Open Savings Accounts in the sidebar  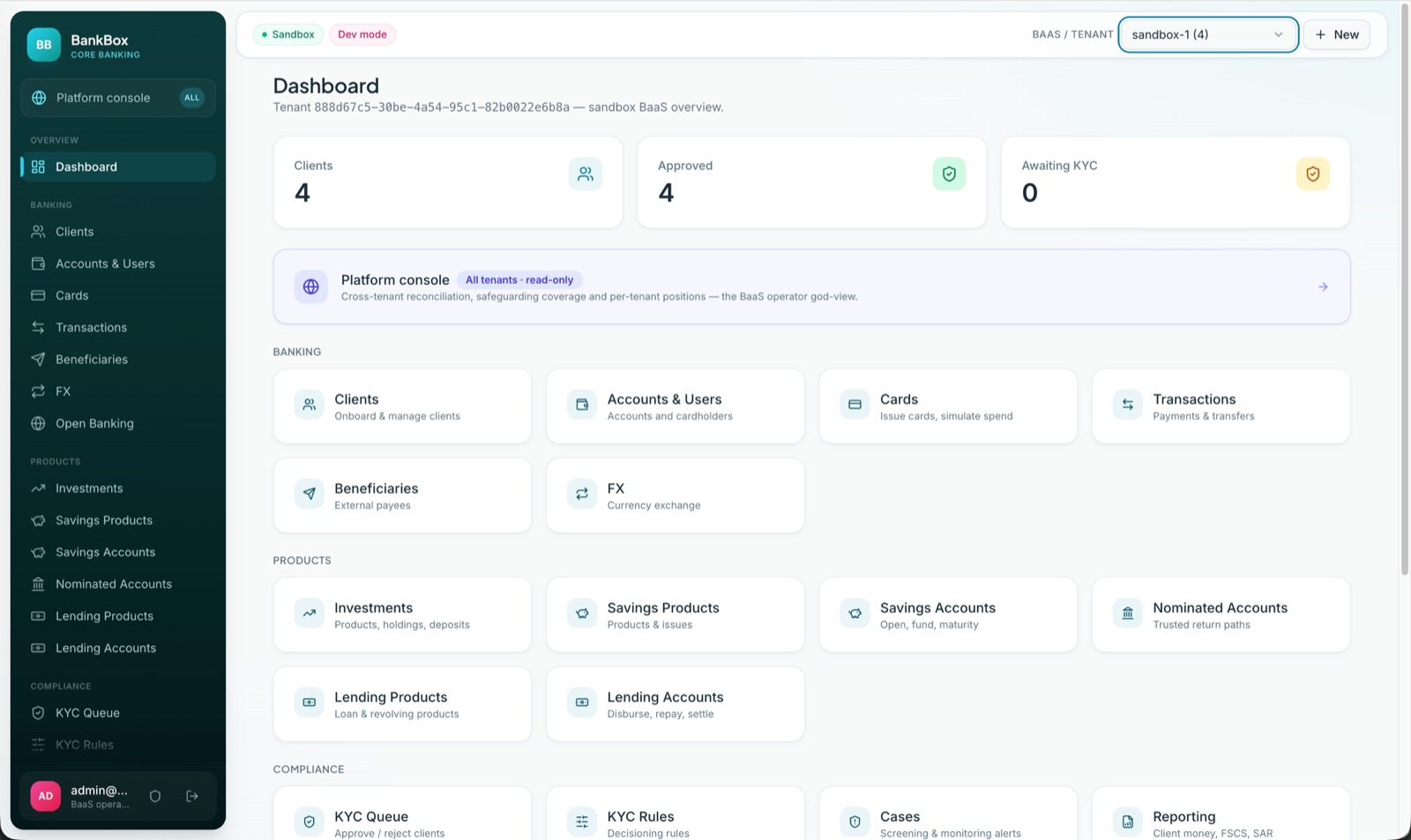117,552
